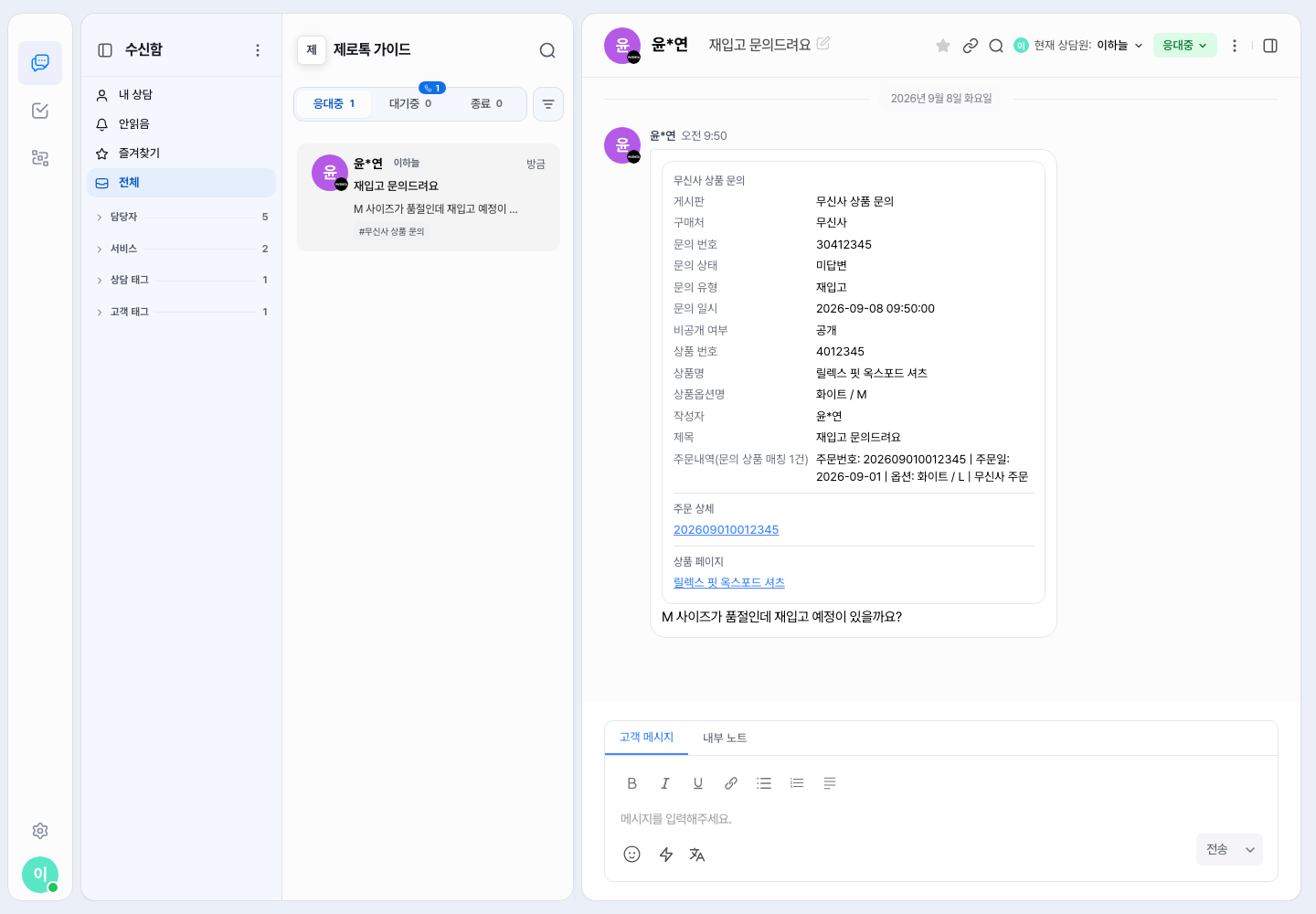The width and height of the screenshot is (1316, 914).
Task: Insert bulleted list in editor
Action: 764,783
